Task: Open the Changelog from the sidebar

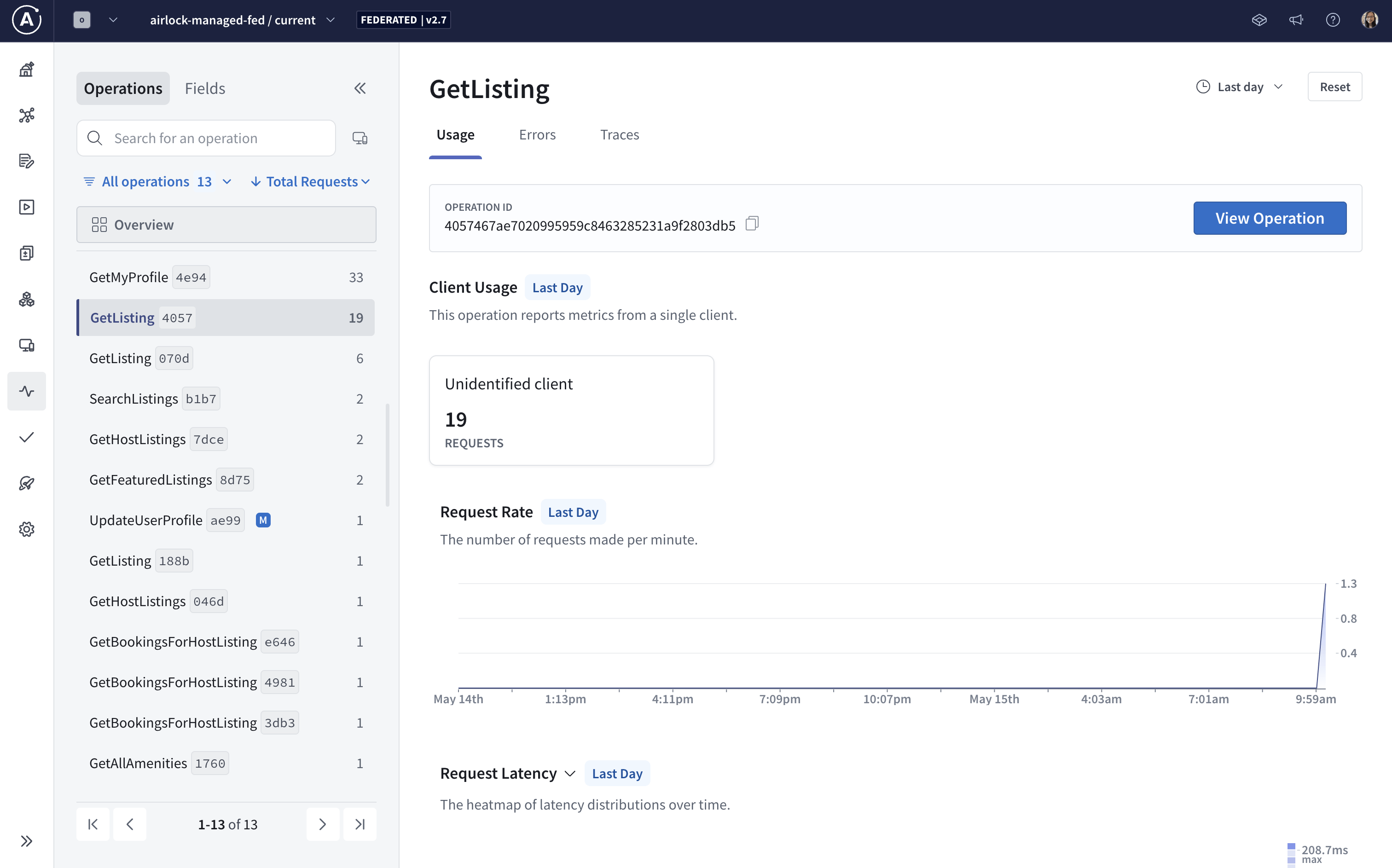Action: pos(26,162)
